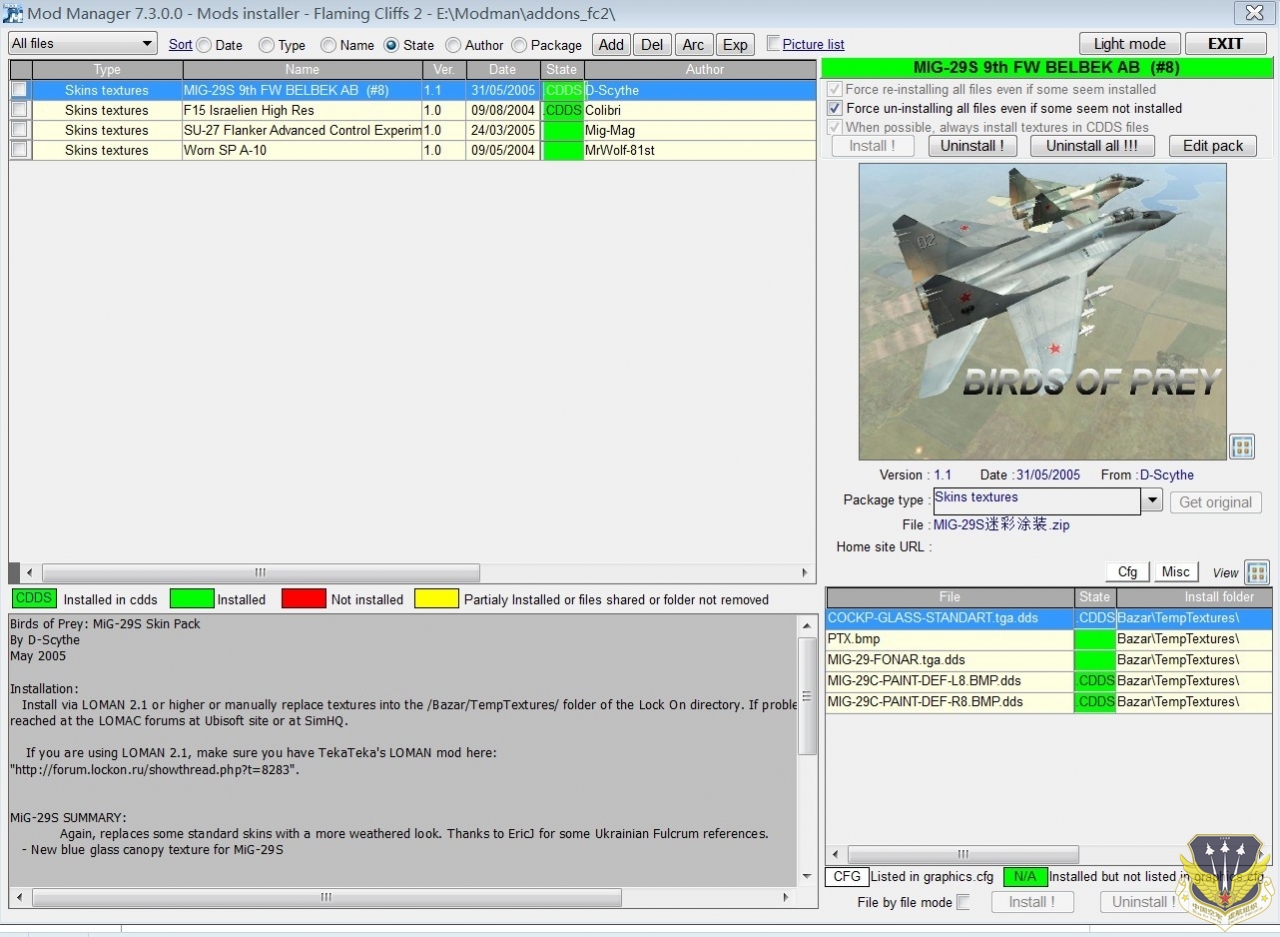Image resolution: width=1280 pixels, height=937 pixels.
Task: Switch to Light mode
Action: click(x=1129, y=44)
